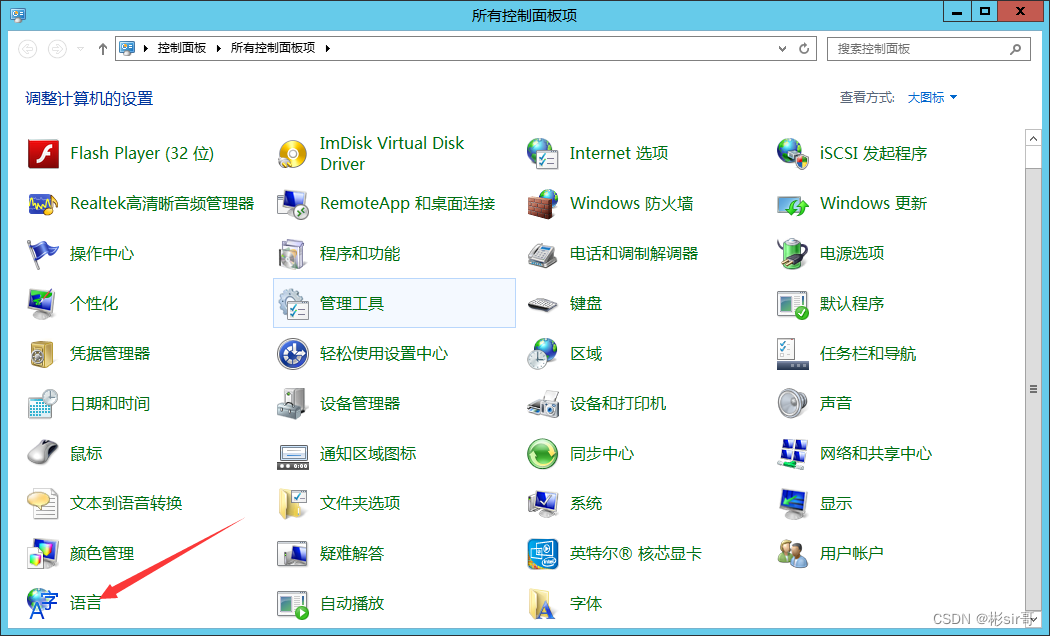Expand the chevron after 控制面板 breadcrumb

218,48
